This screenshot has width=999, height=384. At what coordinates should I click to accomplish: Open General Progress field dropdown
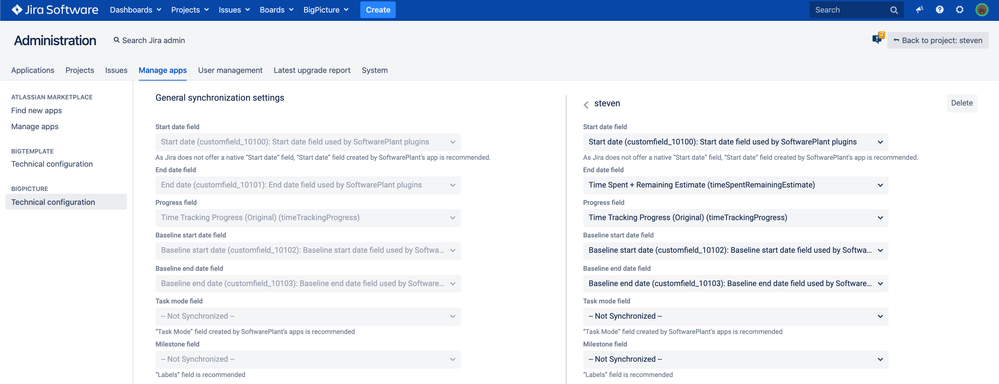[x=308, y=218]
